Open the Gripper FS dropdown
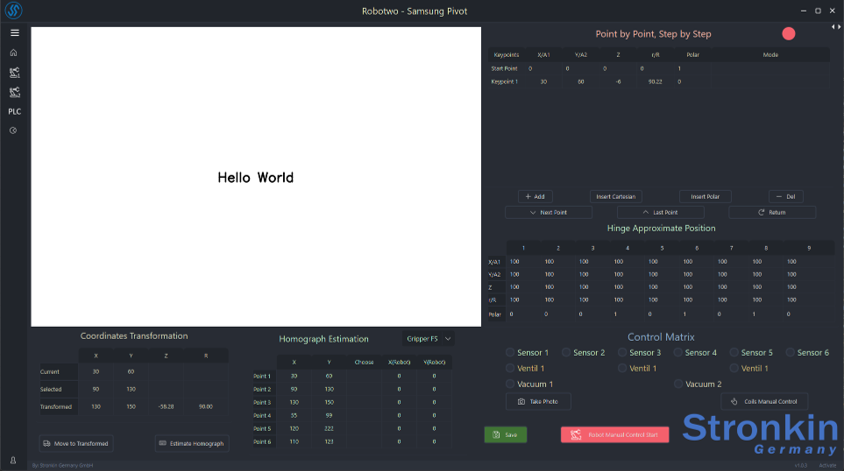This screenshot has height=471, width=844. coord(428,339)
